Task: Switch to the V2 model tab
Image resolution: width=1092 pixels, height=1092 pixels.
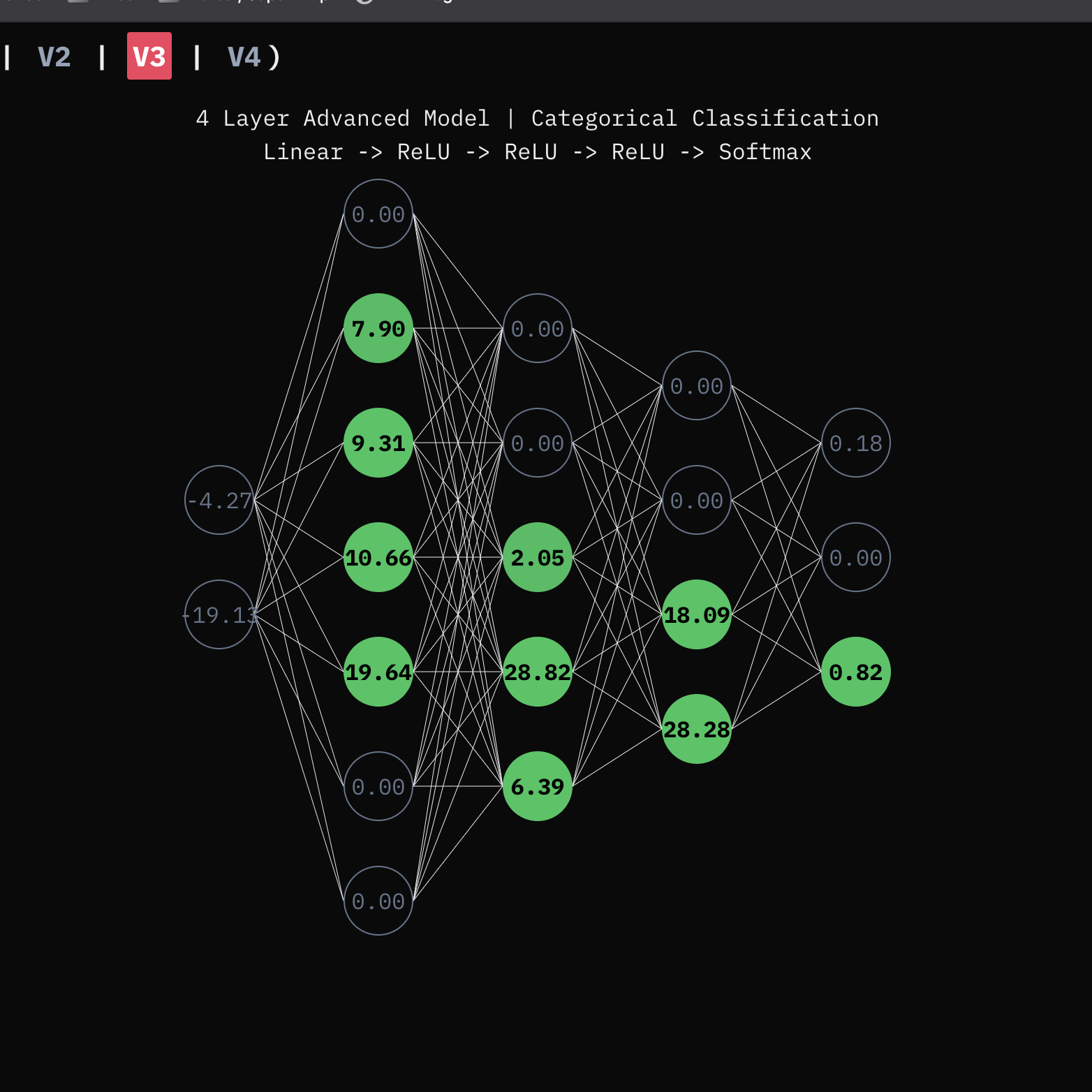Action: [x=54, y=57]
